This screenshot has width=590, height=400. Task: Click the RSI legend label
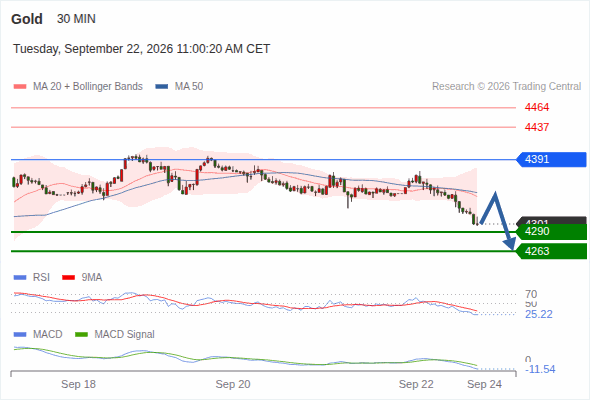click(x=41, y=278)
